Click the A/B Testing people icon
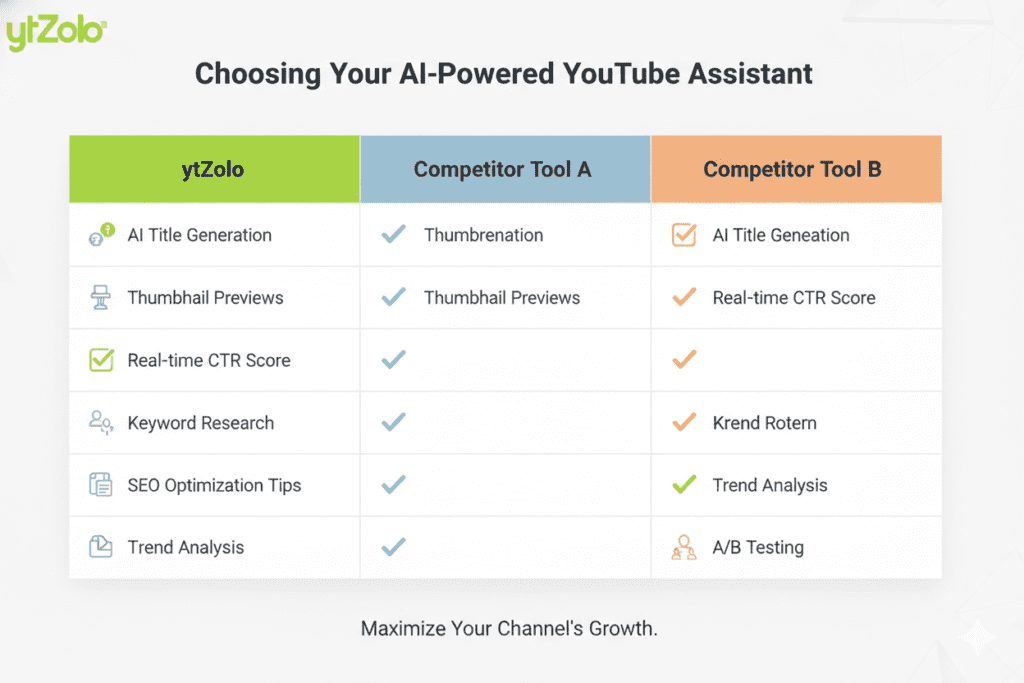 tap(684, 548)
